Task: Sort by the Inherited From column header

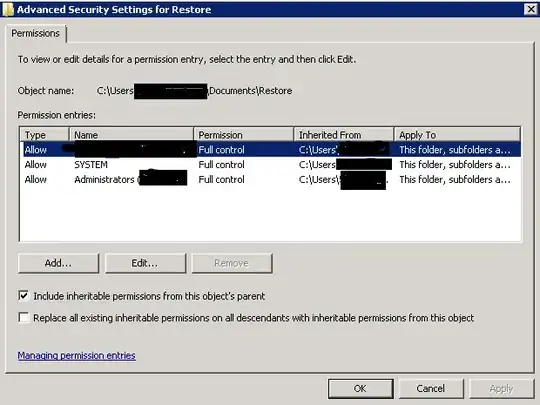Action: point(344,135)
